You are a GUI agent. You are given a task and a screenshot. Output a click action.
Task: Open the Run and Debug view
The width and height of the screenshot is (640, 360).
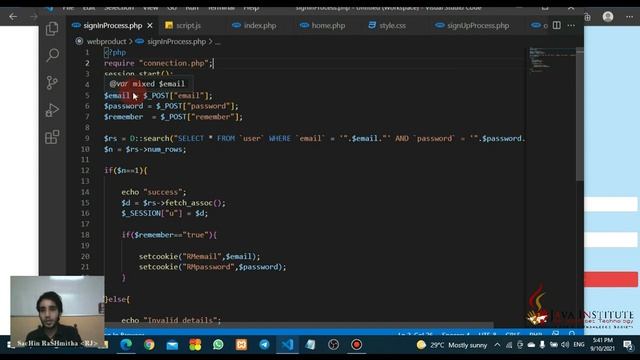pyautogui.click(x=52, y=110)
